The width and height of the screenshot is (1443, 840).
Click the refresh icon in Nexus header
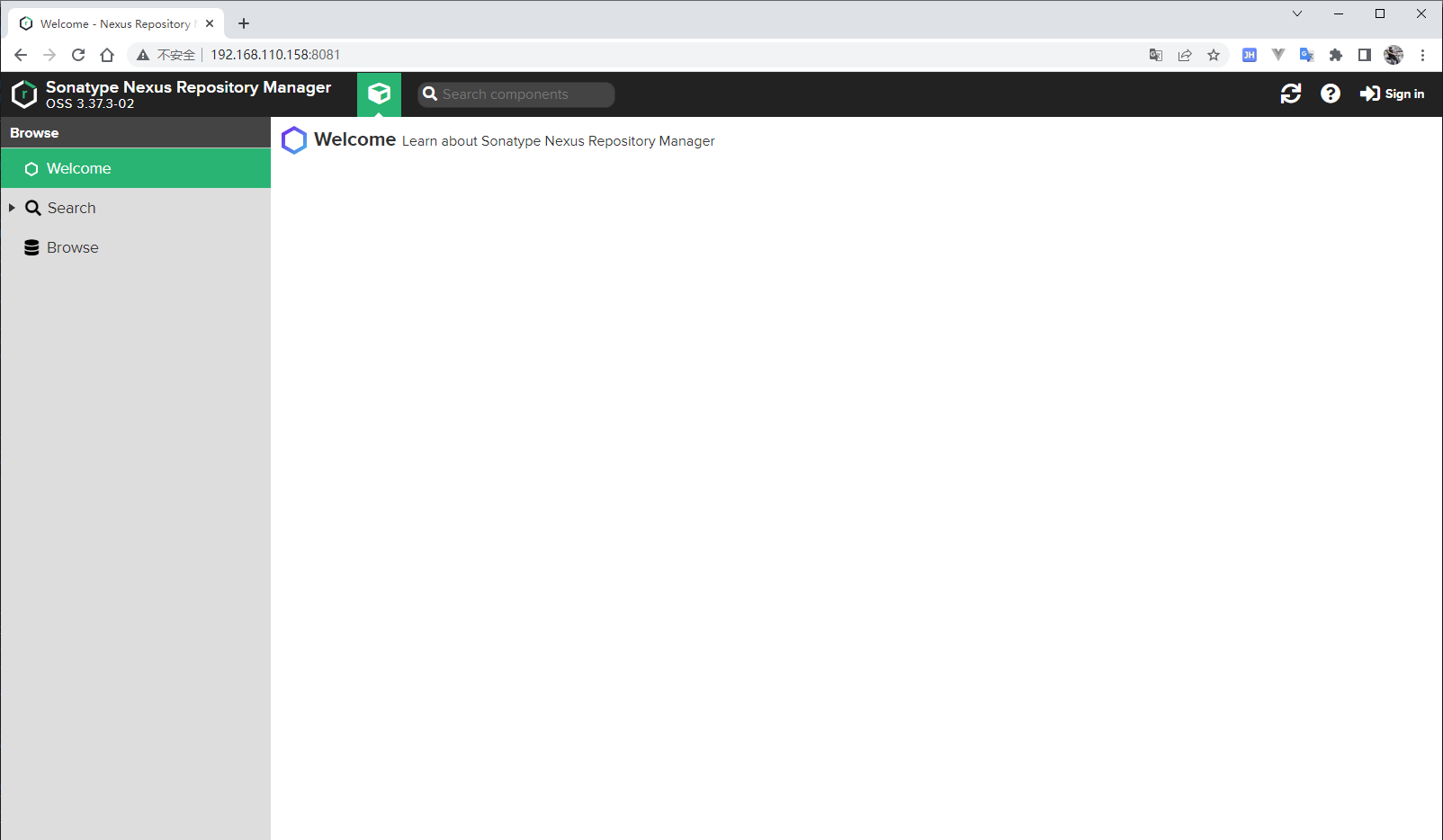tap(1291, 94)
